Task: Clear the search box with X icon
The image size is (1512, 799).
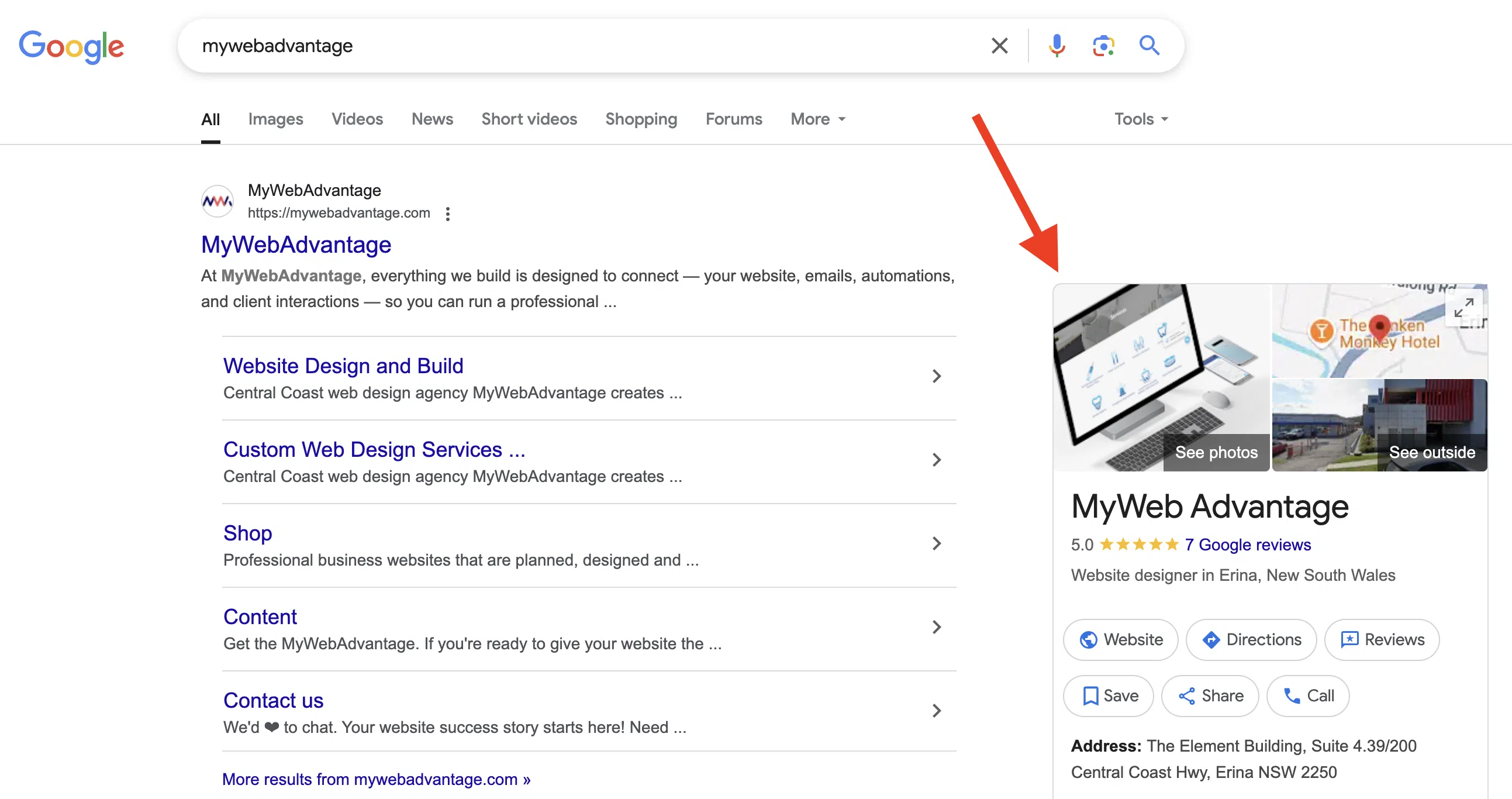Action: 1000,46
